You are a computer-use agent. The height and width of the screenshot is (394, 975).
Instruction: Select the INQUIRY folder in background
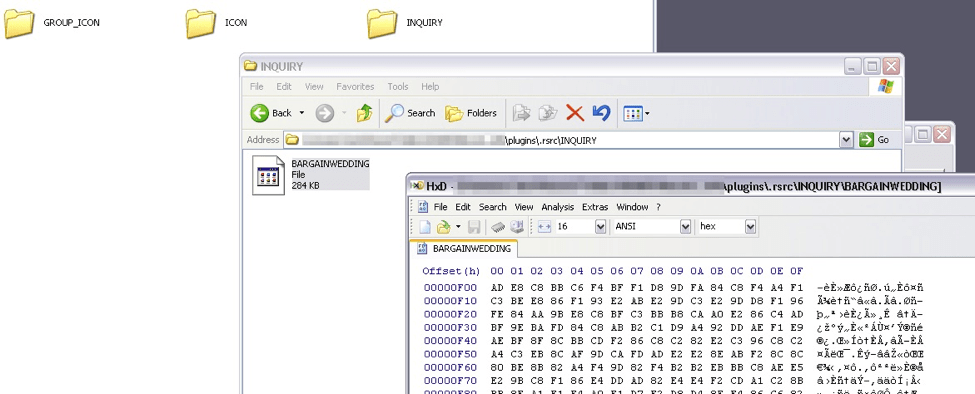click(x=405, y=23)
